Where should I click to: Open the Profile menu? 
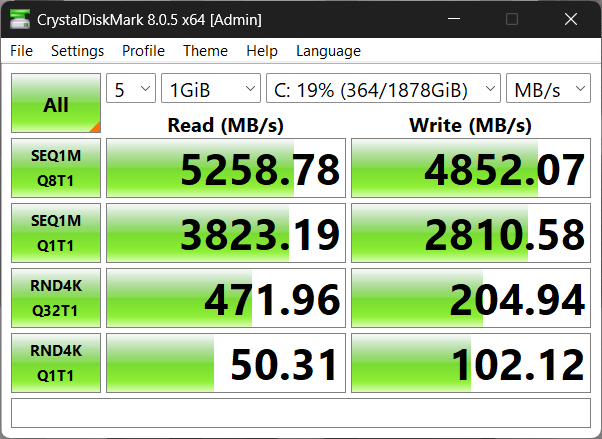click(x=143, y=51)
